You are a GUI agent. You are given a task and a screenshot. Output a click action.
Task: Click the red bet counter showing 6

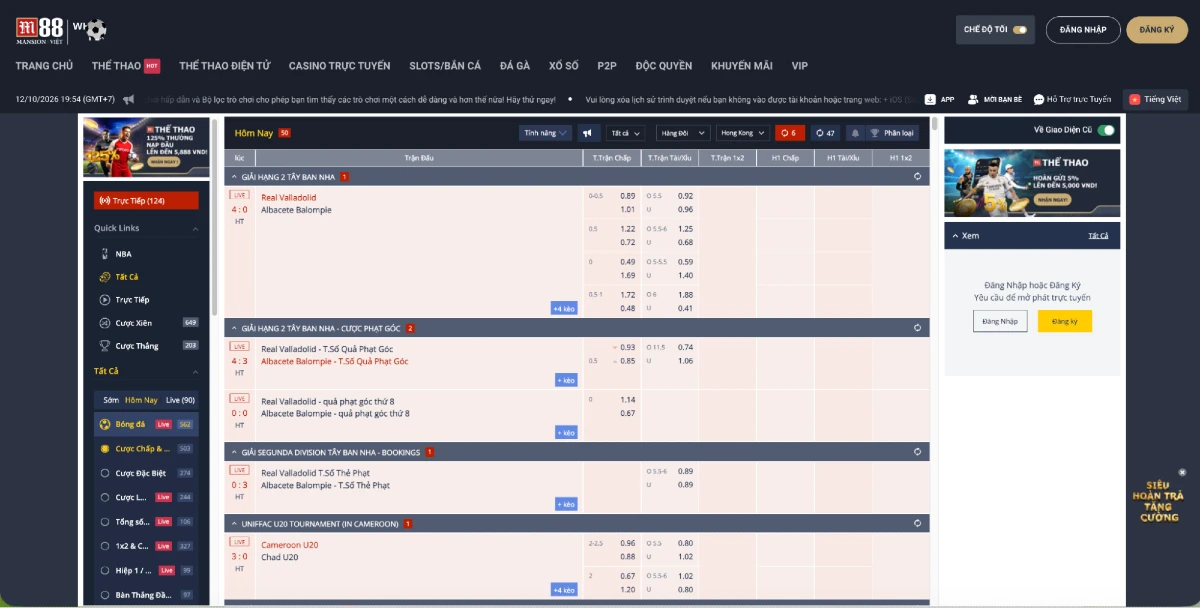789,133
